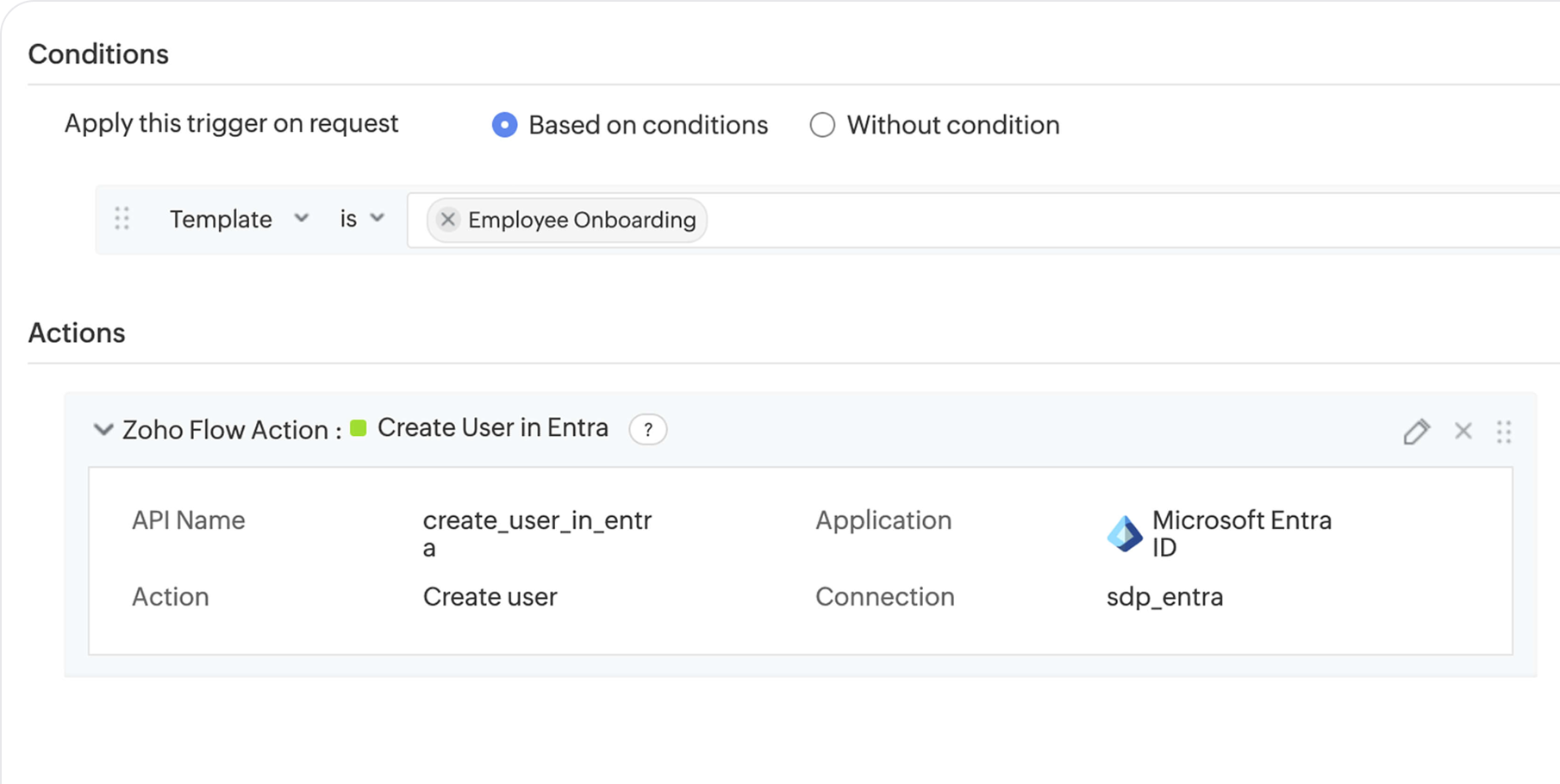The width and height of the screenshot is (1560, 784).
Task: Delete the Zoho Flow Action with the X icon
Action: pyautogui.click(x=1463, y=431)
